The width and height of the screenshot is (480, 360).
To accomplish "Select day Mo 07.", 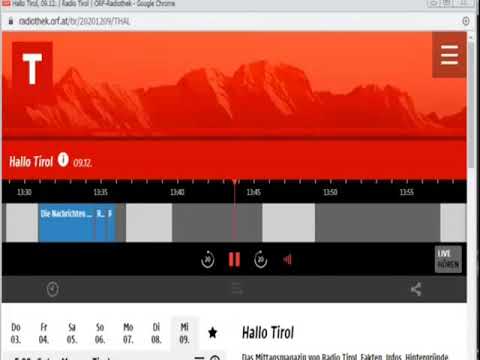I will (128, 333).
